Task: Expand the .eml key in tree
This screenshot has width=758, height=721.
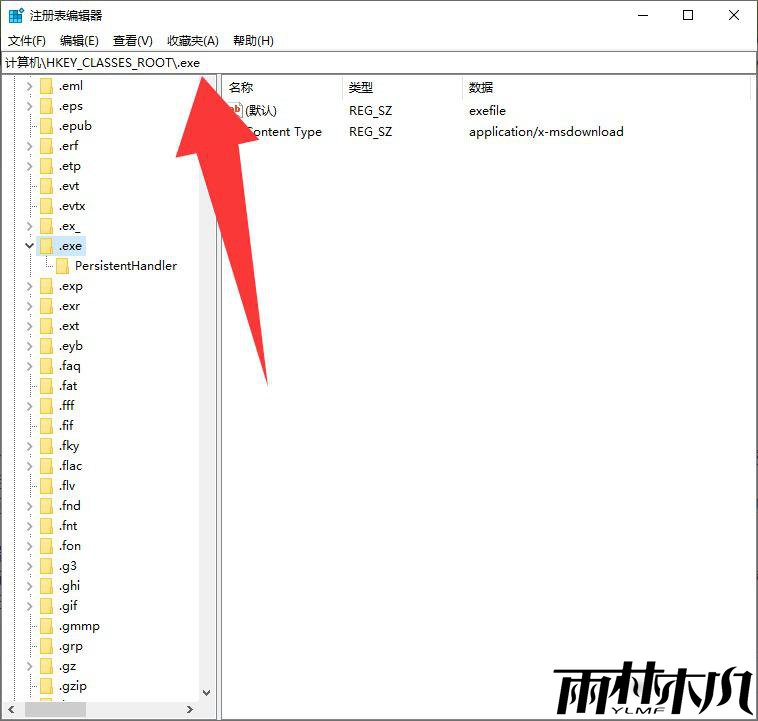Action: pyautogui.click(x=29, y=86)
